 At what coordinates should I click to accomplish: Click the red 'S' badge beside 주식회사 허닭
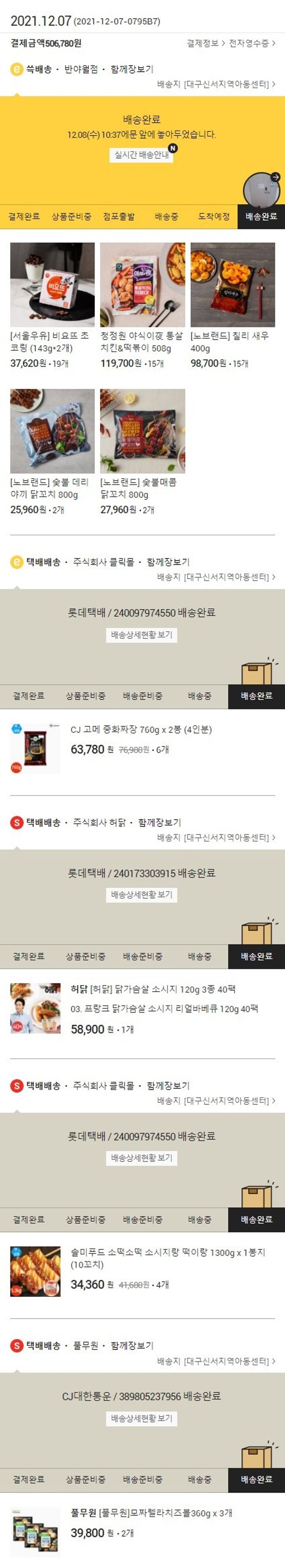[17, 822]
